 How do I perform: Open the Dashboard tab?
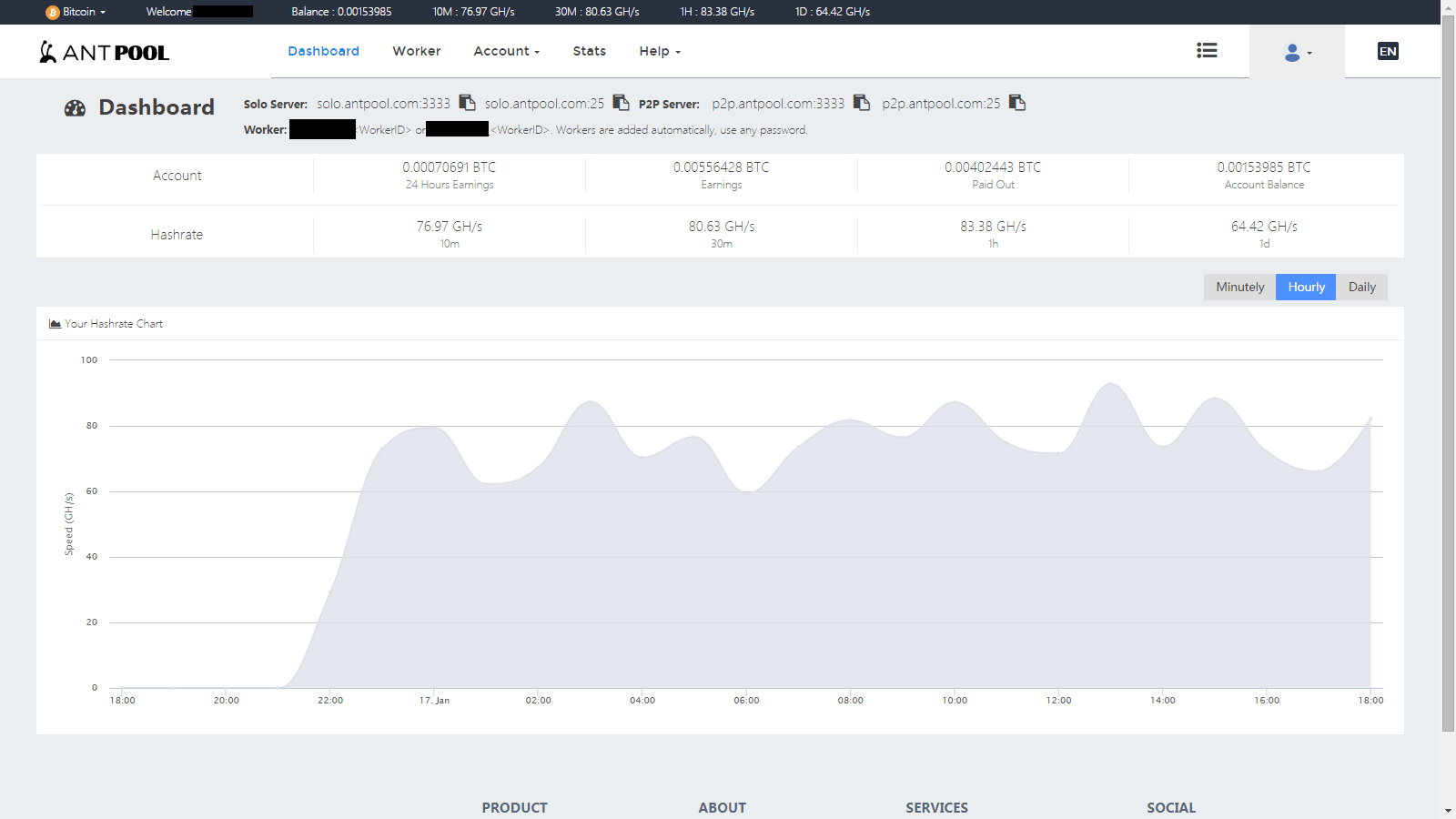pos(323,51)
